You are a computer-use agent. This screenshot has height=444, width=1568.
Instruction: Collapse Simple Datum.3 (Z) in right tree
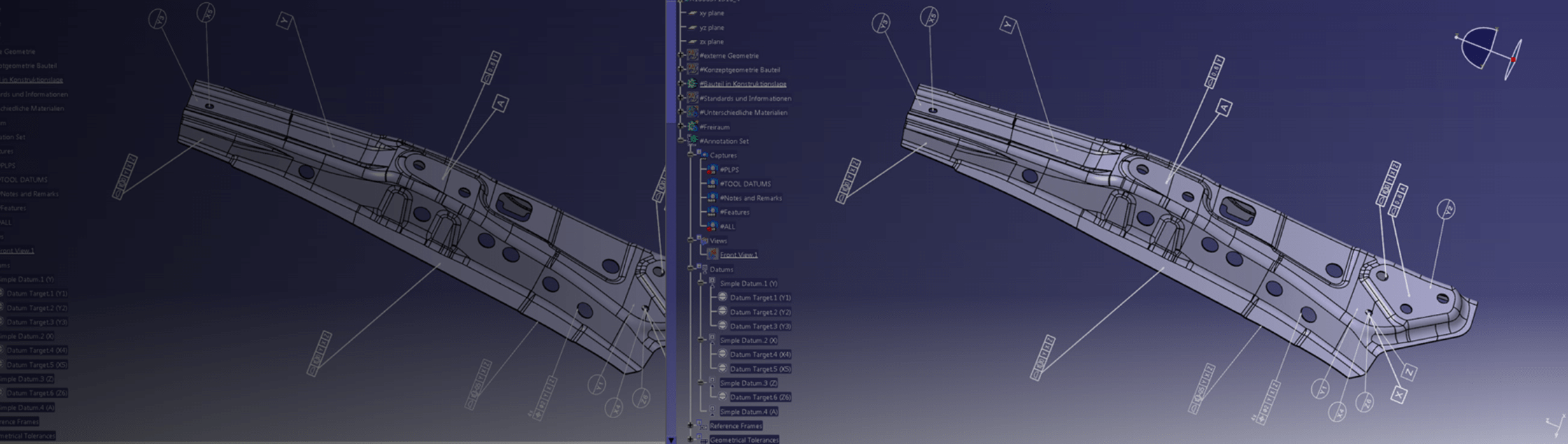pos(700,382)
